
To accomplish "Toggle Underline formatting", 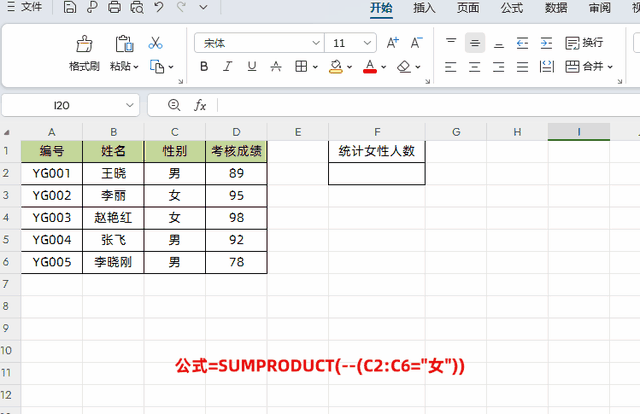I will [x=252, y=67].
